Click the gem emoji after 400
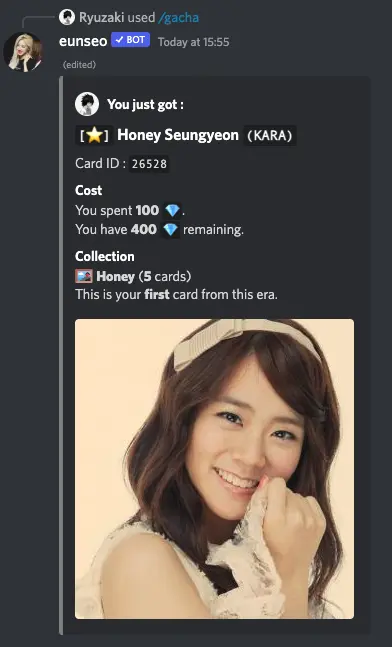This screenshot has height=647, width=392. pos(170,230)
